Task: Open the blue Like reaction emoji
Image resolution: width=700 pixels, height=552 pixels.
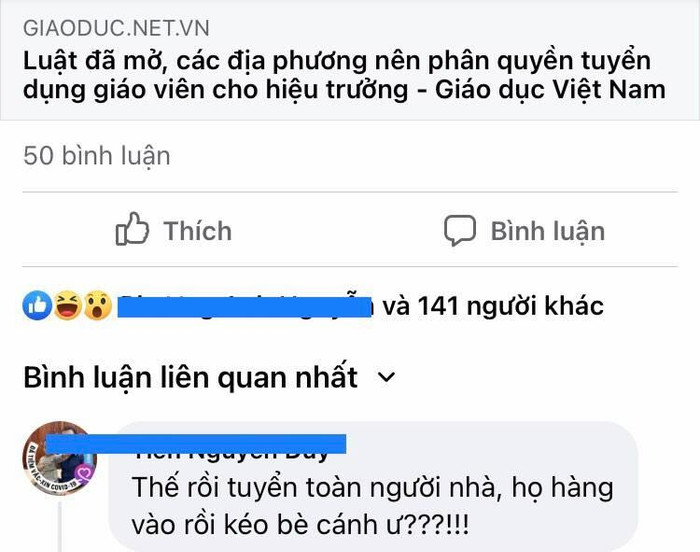Action: pos(38,305)
